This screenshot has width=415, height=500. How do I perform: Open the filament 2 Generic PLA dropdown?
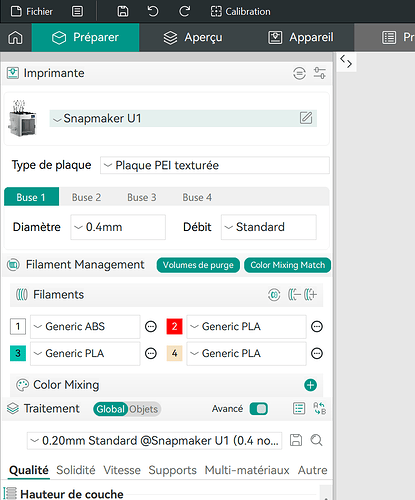coord(246,327)
